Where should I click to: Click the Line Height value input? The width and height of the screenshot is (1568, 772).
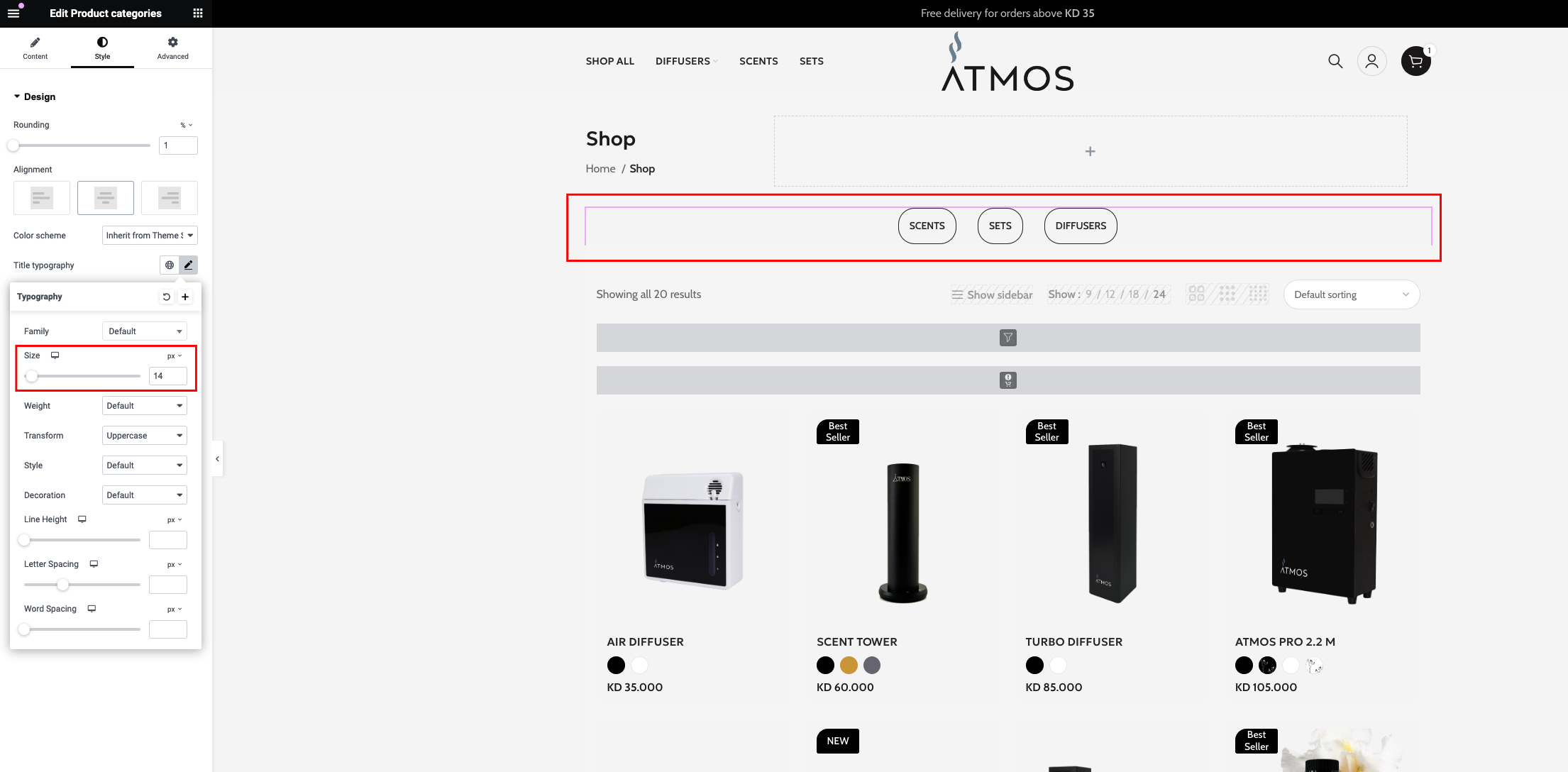pos(168,540)
